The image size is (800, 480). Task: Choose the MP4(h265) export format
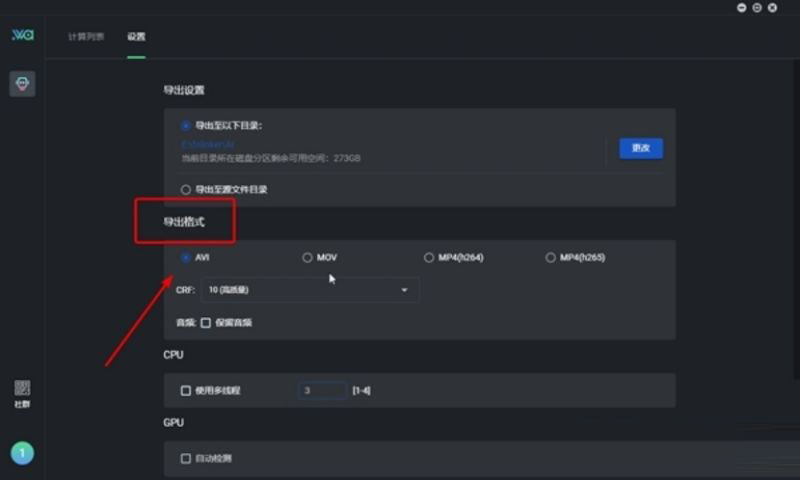550,258
